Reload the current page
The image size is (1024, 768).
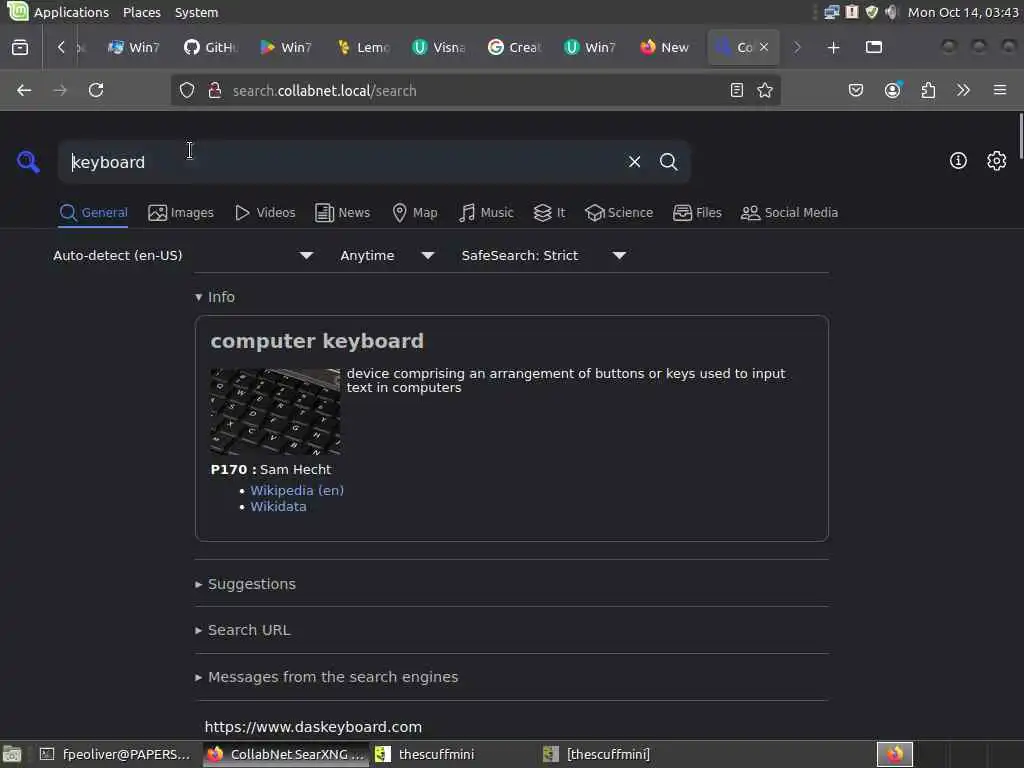coord(96,90)
